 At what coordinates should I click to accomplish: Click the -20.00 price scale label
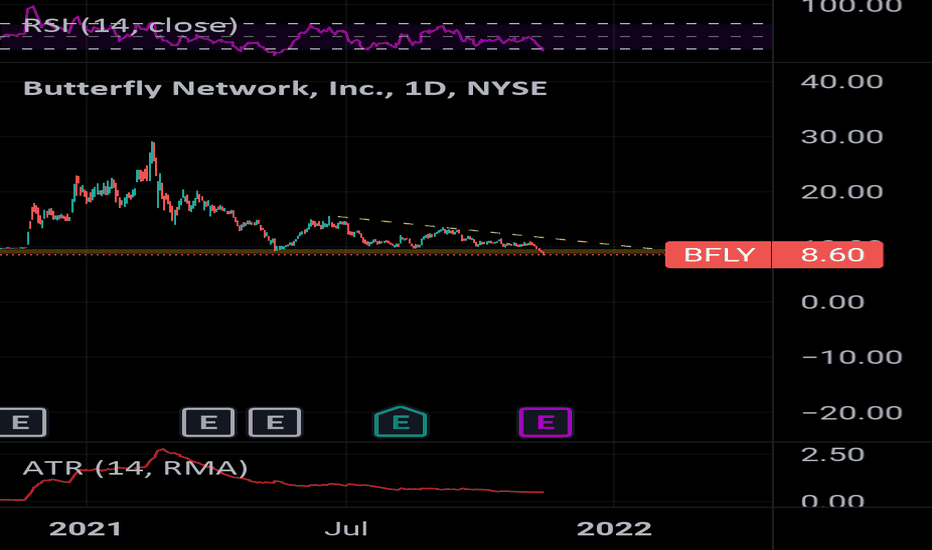[852, 413]
